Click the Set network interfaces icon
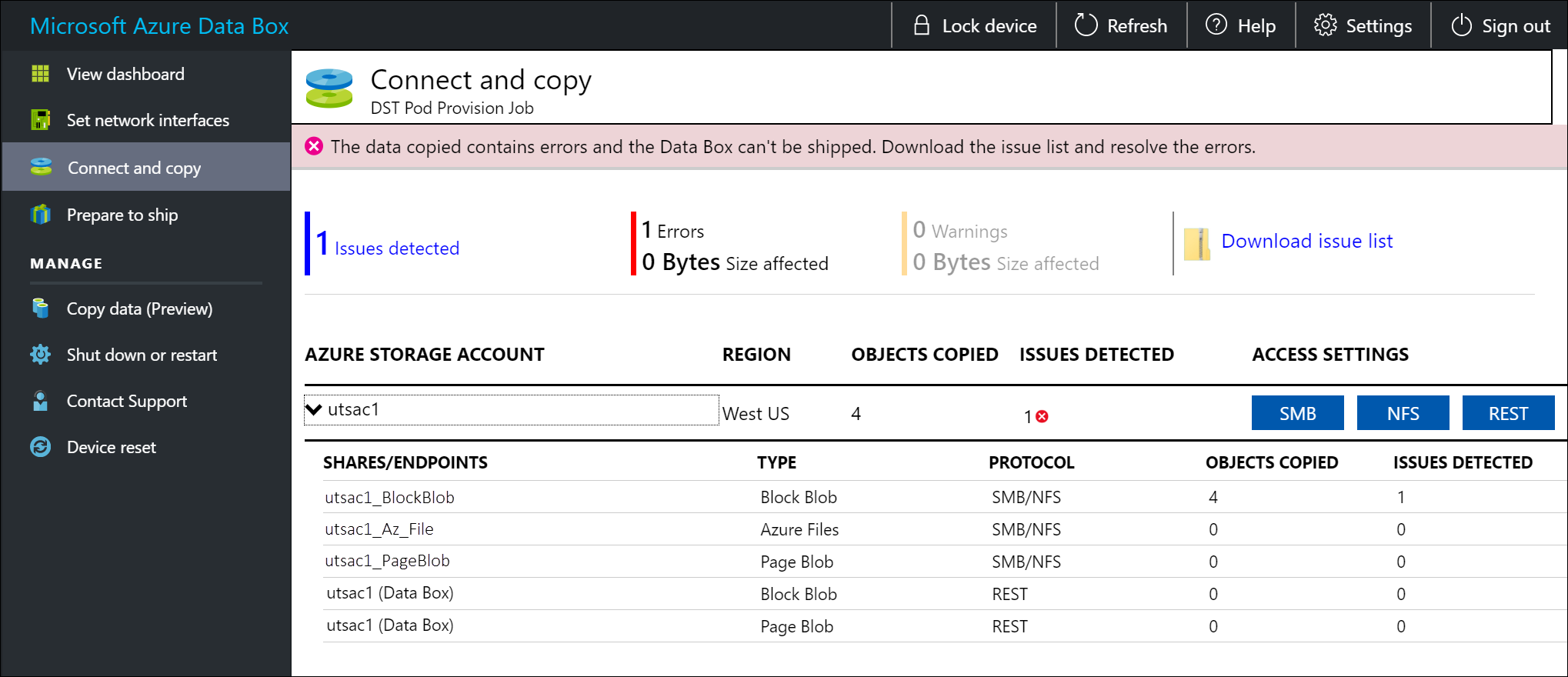 pyautogui.click(x=40, y=120)
